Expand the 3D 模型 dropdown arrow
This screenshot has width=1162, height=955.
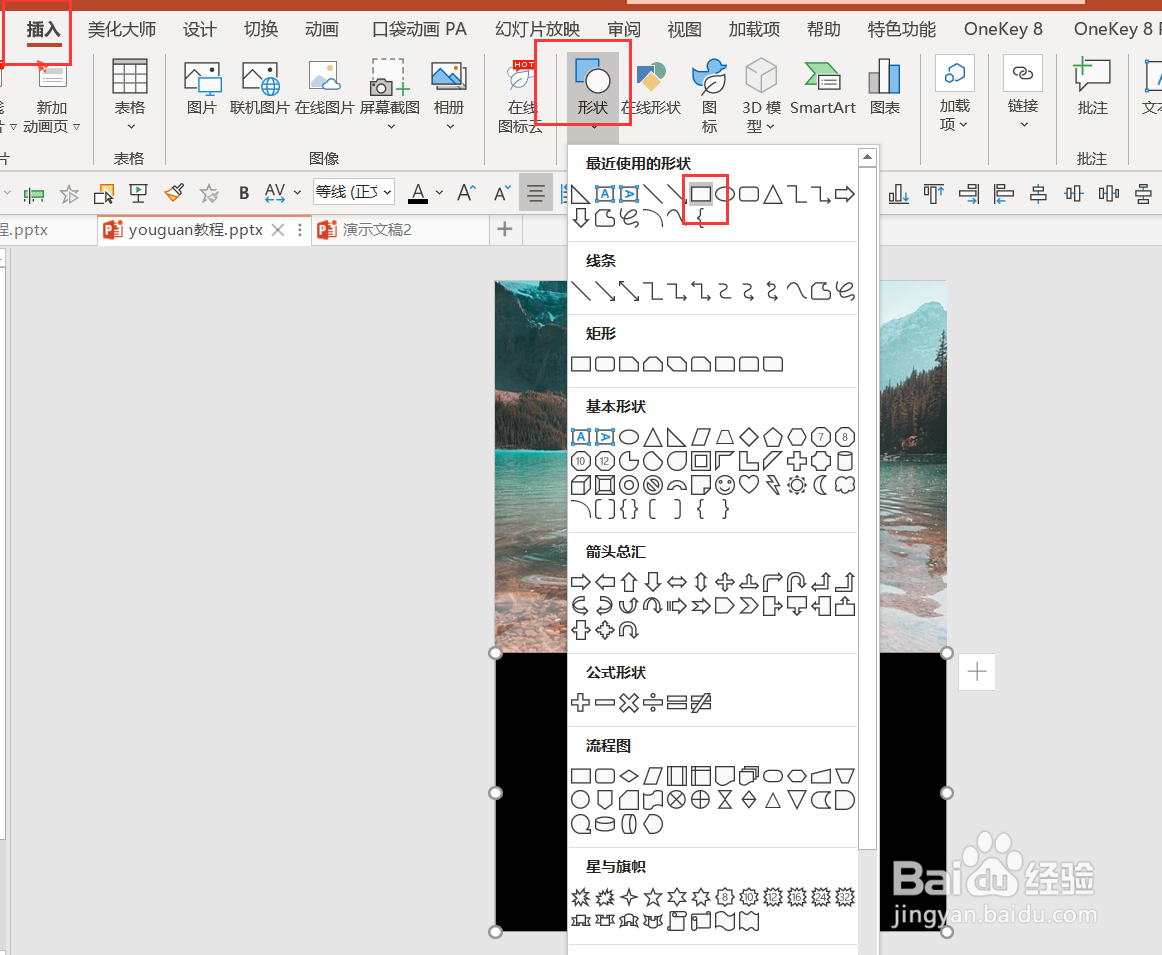(771, 127)
